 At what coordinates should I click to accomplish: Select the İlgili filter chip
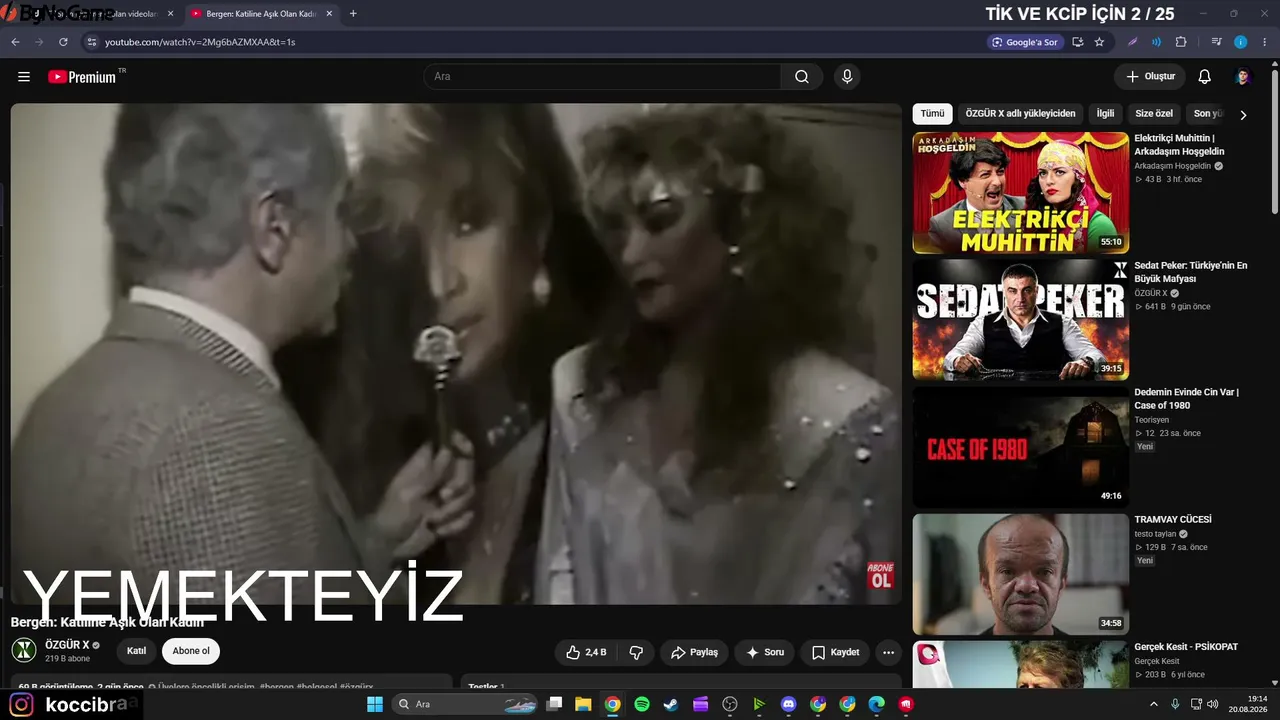click(1105, 114)
